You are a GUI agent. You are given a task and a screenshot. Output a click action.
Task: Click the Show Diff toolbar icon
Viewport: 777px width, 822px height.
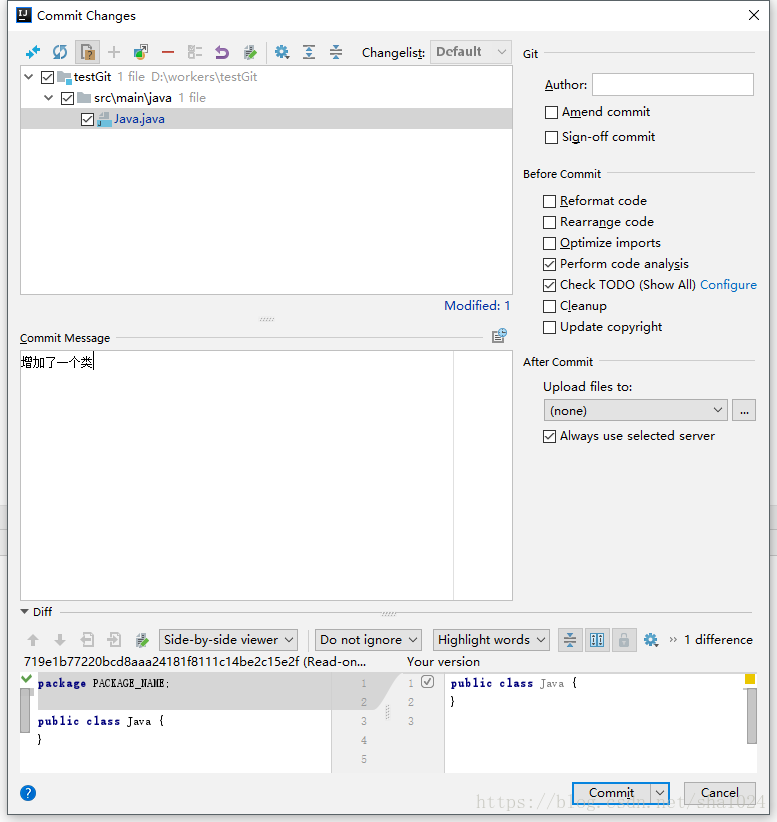(33, 52)
